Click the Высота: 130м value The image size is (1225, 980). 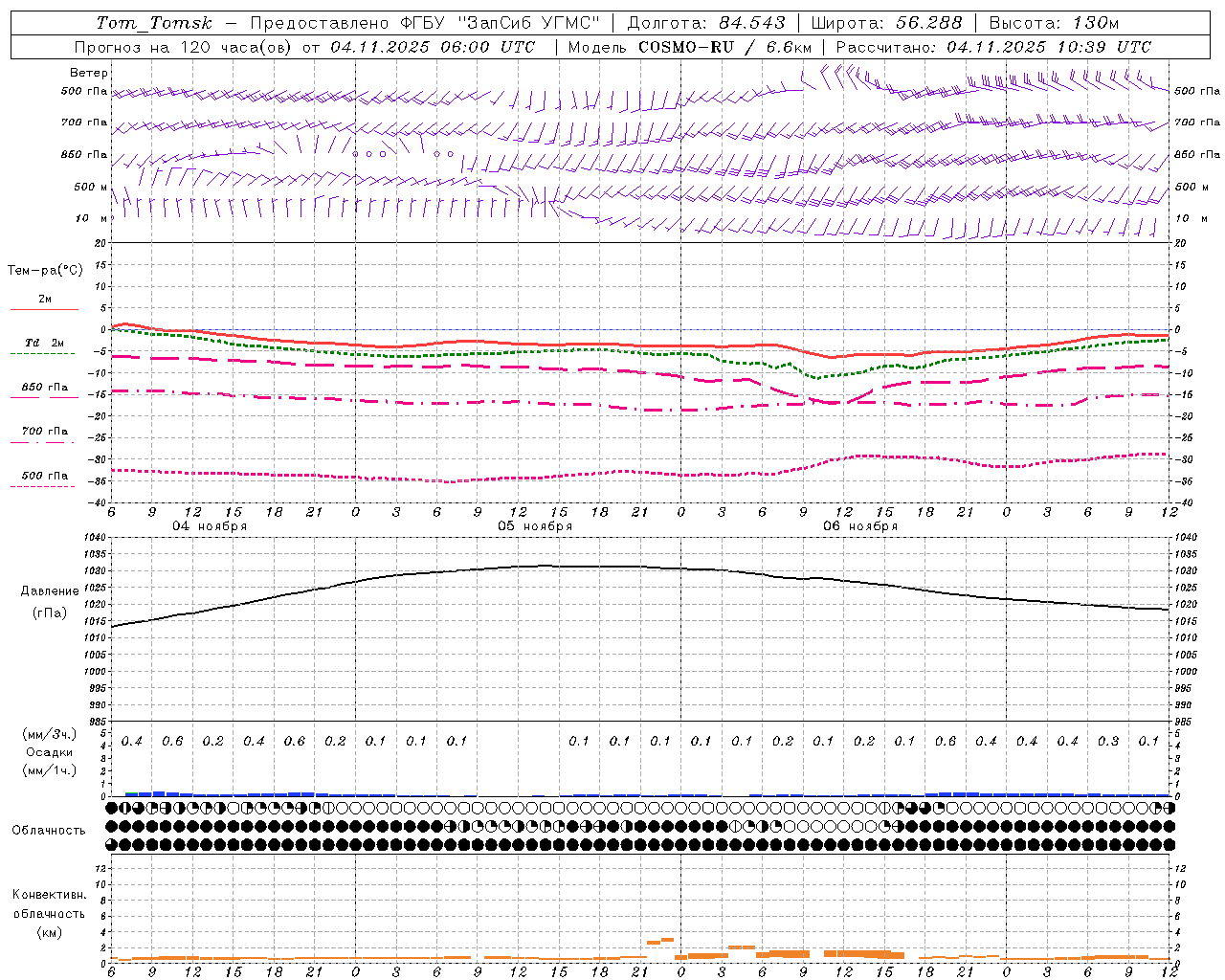coord(1054,23)
